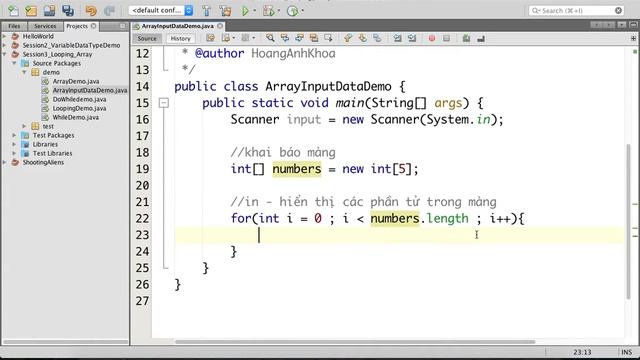Click Find Next Occurrence icon
The height and width of the screenshot is (360, 640).
[299, 38]
